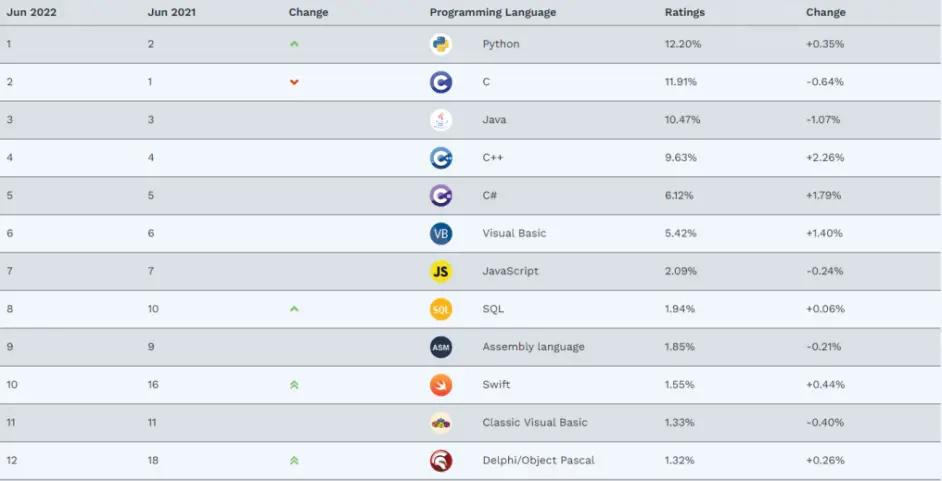
Task: Click the yellow JavaScript JS icon
Action: [441, 271]
